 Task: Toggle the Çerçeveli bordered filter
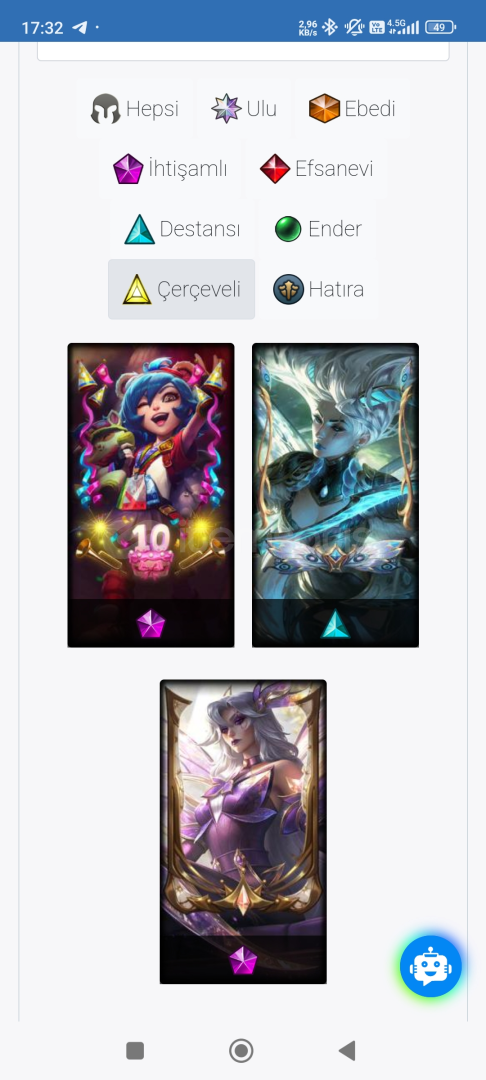[182, 289]
